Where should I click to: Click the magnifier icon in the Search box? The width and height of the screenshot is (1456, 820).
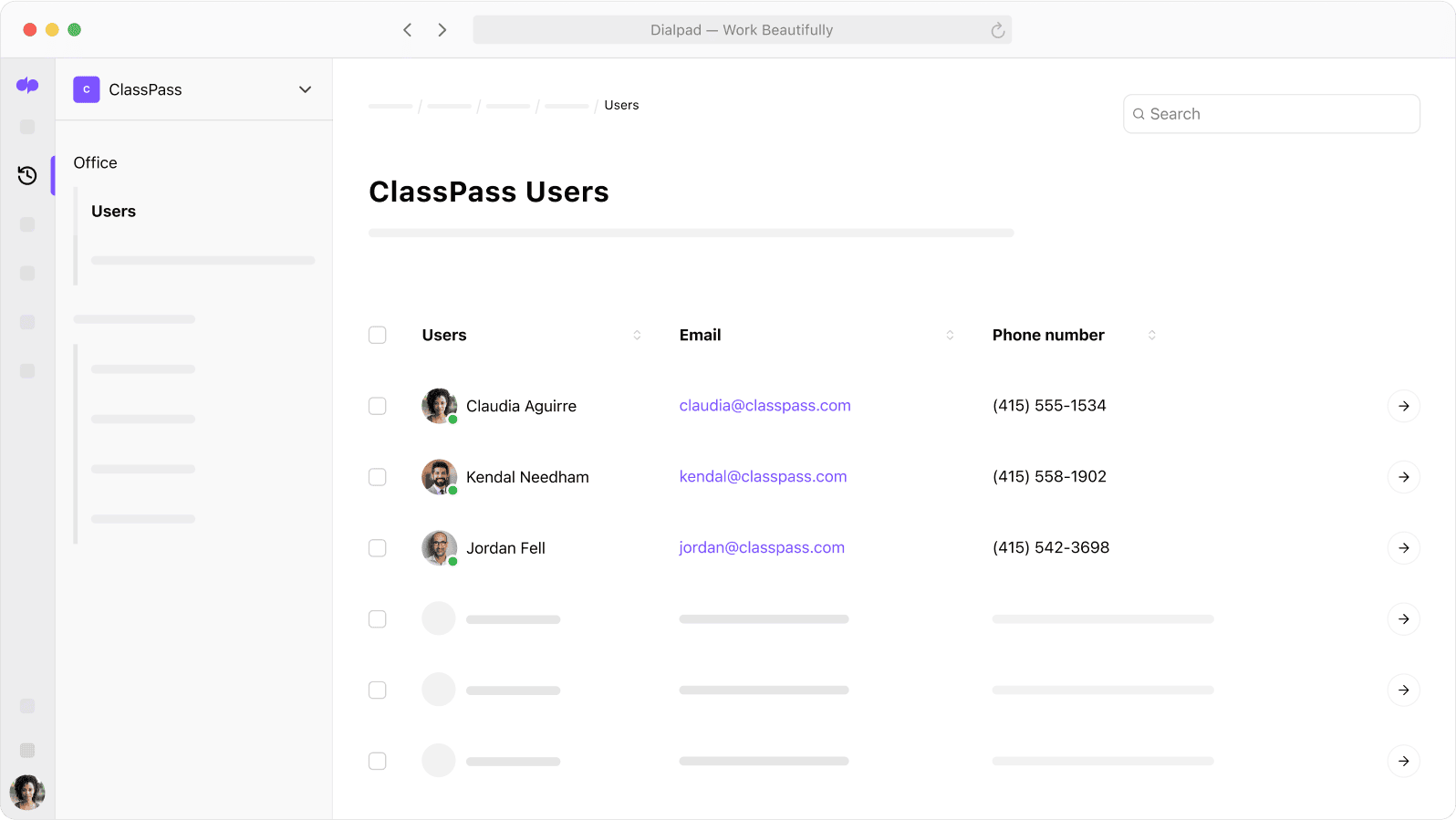pos(1139,114)
